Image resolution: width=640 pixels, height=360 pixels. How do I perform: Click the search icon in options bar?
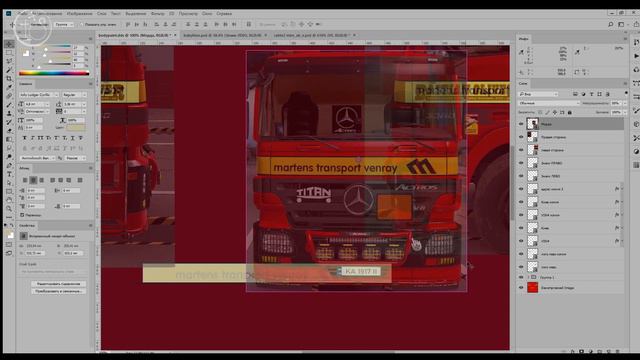[x=611, y=24]
